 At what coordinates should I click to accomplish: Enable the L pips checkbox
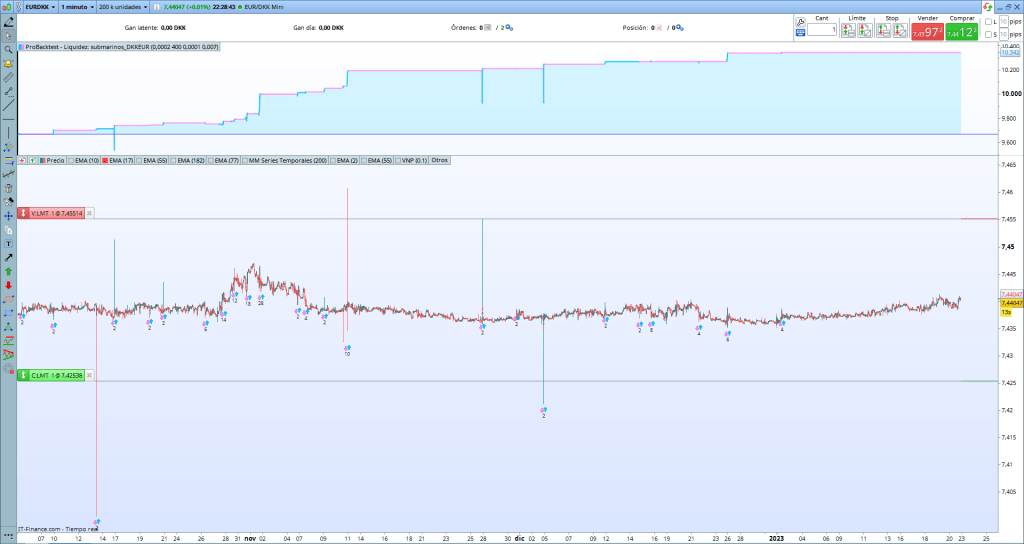tap(989, 21)
